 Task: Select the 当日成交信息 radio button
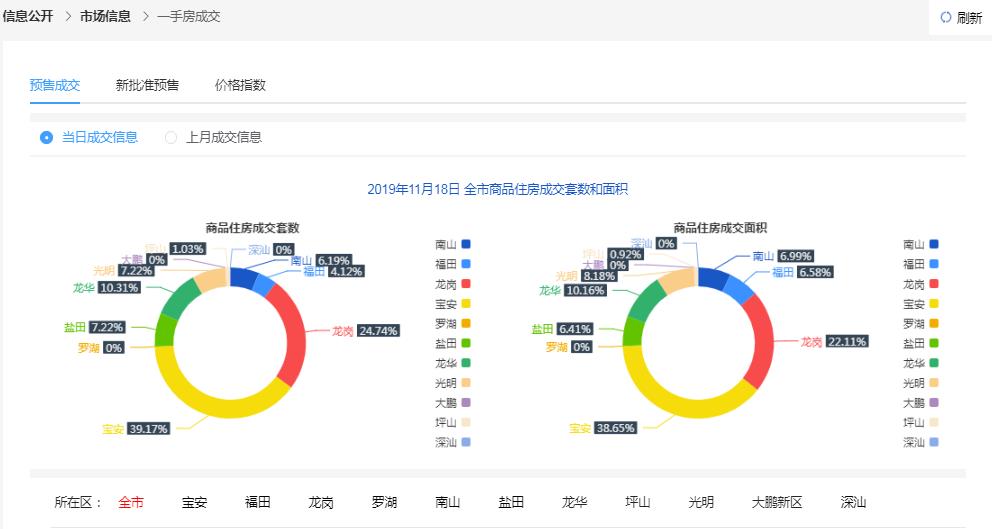pyautogui.click(x=46, y=137)
